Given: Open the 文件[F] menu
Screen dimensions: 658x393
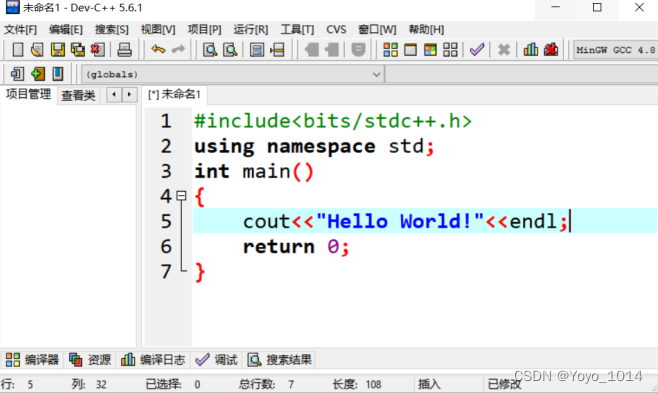Looking at the screenshot, I should [x=21, y=29].
